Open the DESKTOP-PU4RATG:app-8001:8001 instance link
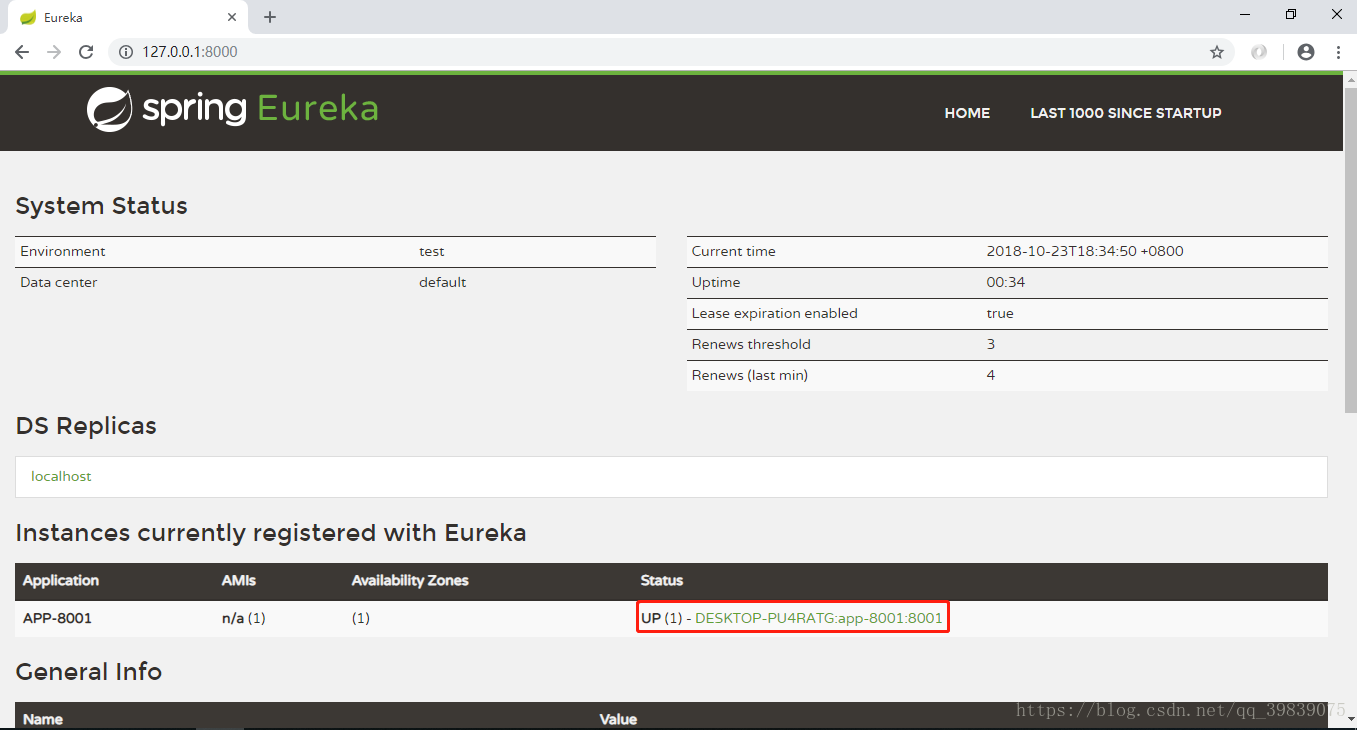Screen dimensions: 1357x730 pyautogui.click(x=819, y=618)
